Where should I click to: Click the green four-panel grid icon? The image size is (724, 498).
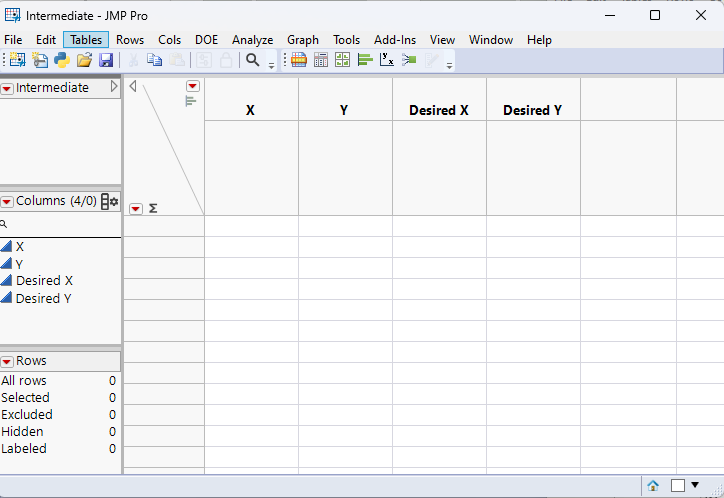tap(343, 60)
